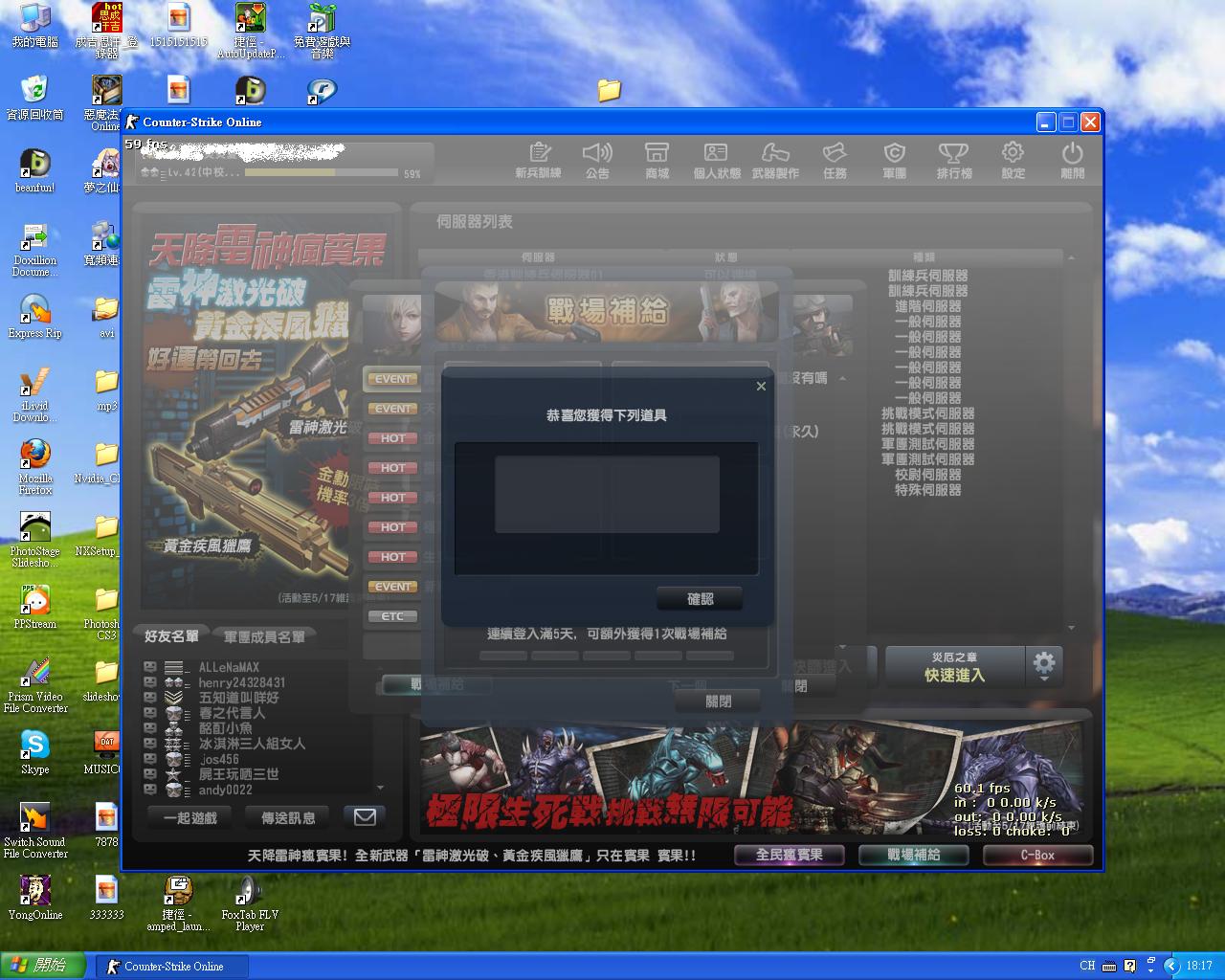
Task: Open the 排行榜 ranking trophy icon
Action: click(953, 160)
